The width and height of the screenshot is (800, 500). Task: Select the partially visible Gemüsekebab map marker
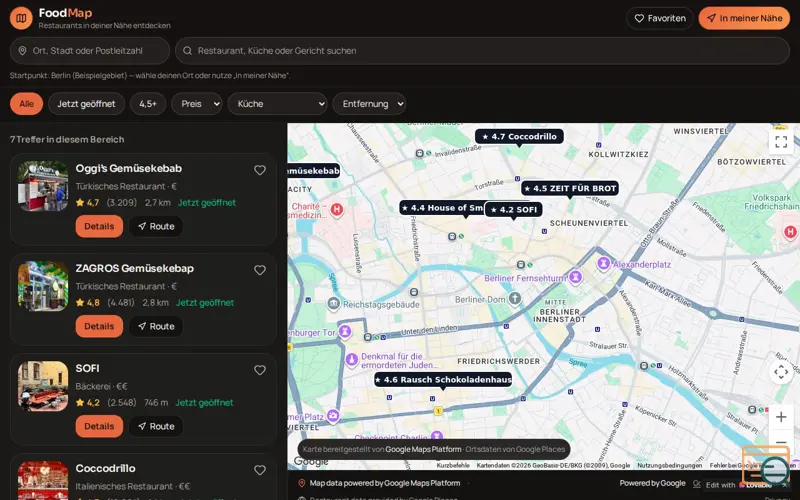click(x=313, y=170)
